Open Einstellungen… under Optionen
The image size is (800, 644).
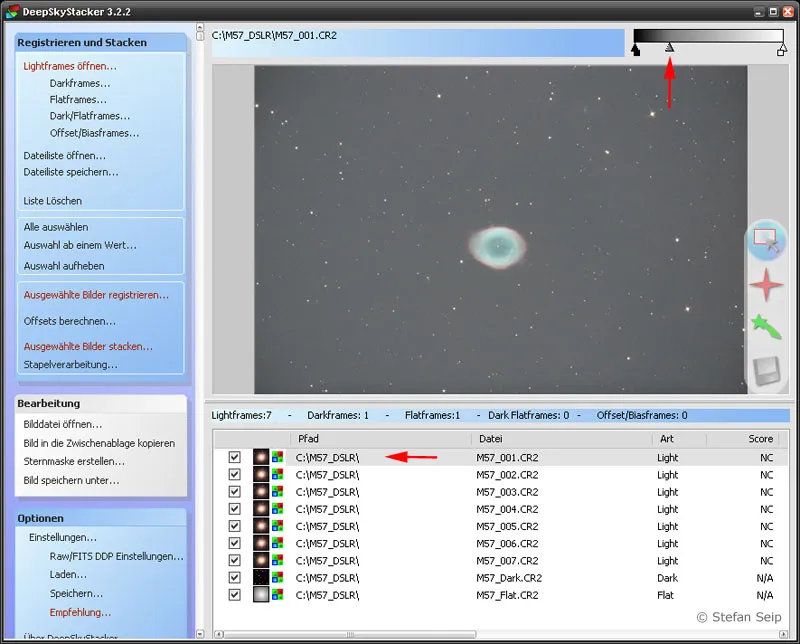pos(63,537)
